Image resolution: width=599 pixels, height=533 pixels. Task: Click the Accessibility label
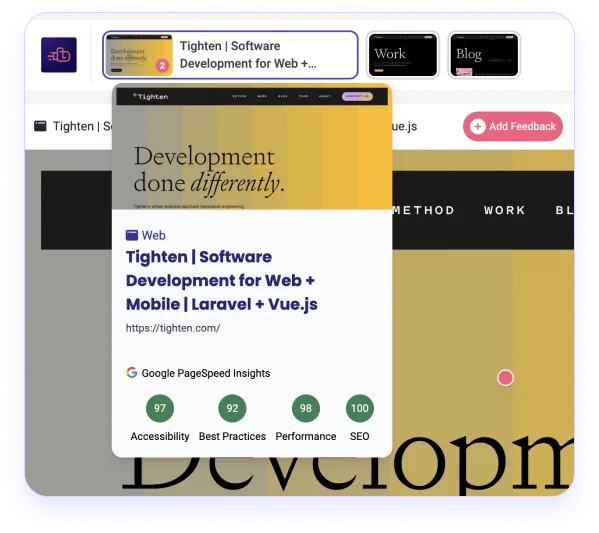(160, 436)
